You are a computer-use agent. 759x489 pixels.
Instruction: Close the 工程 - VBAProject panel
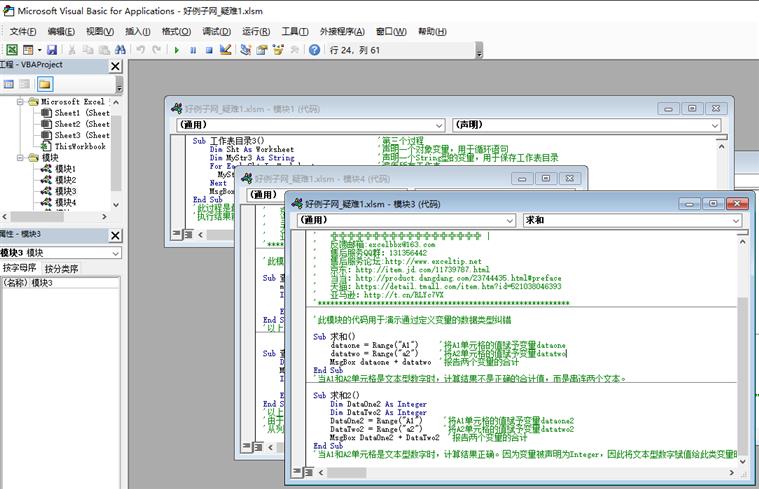pos(115,66)
